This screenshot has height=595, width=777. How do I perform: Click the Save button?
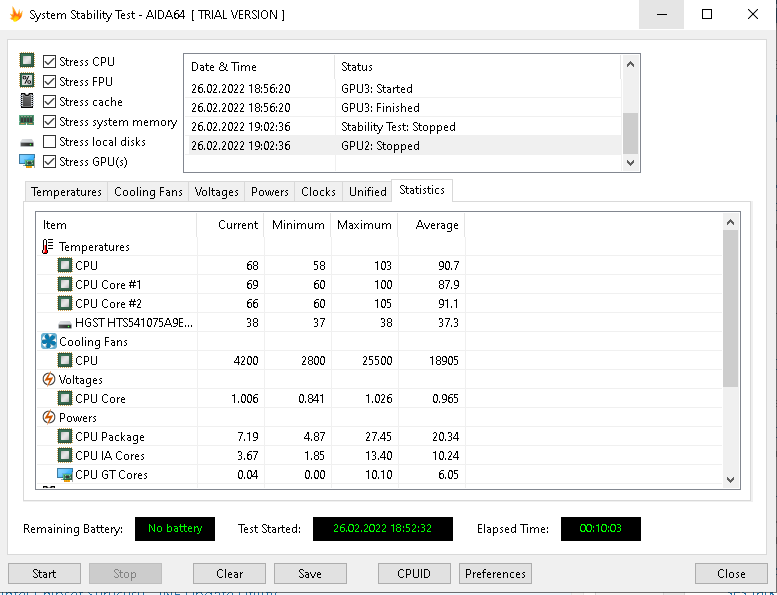[x=310, y=574]
